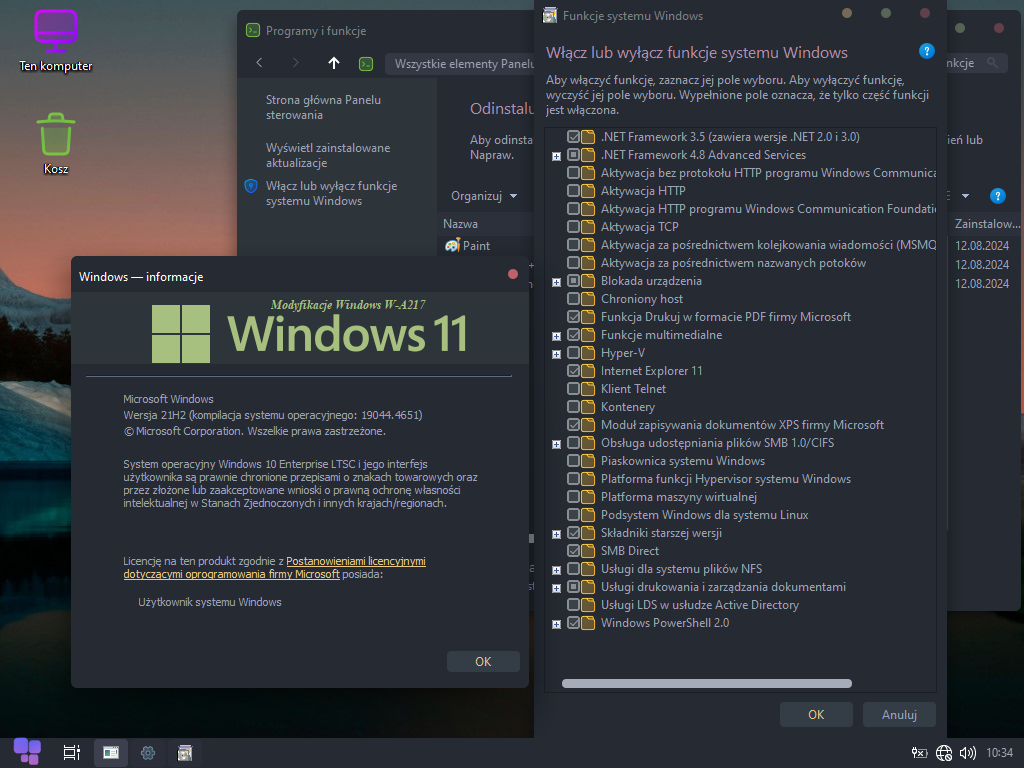
Task: Click the horizontal scrollbar in features list
Action: (706, 684)
